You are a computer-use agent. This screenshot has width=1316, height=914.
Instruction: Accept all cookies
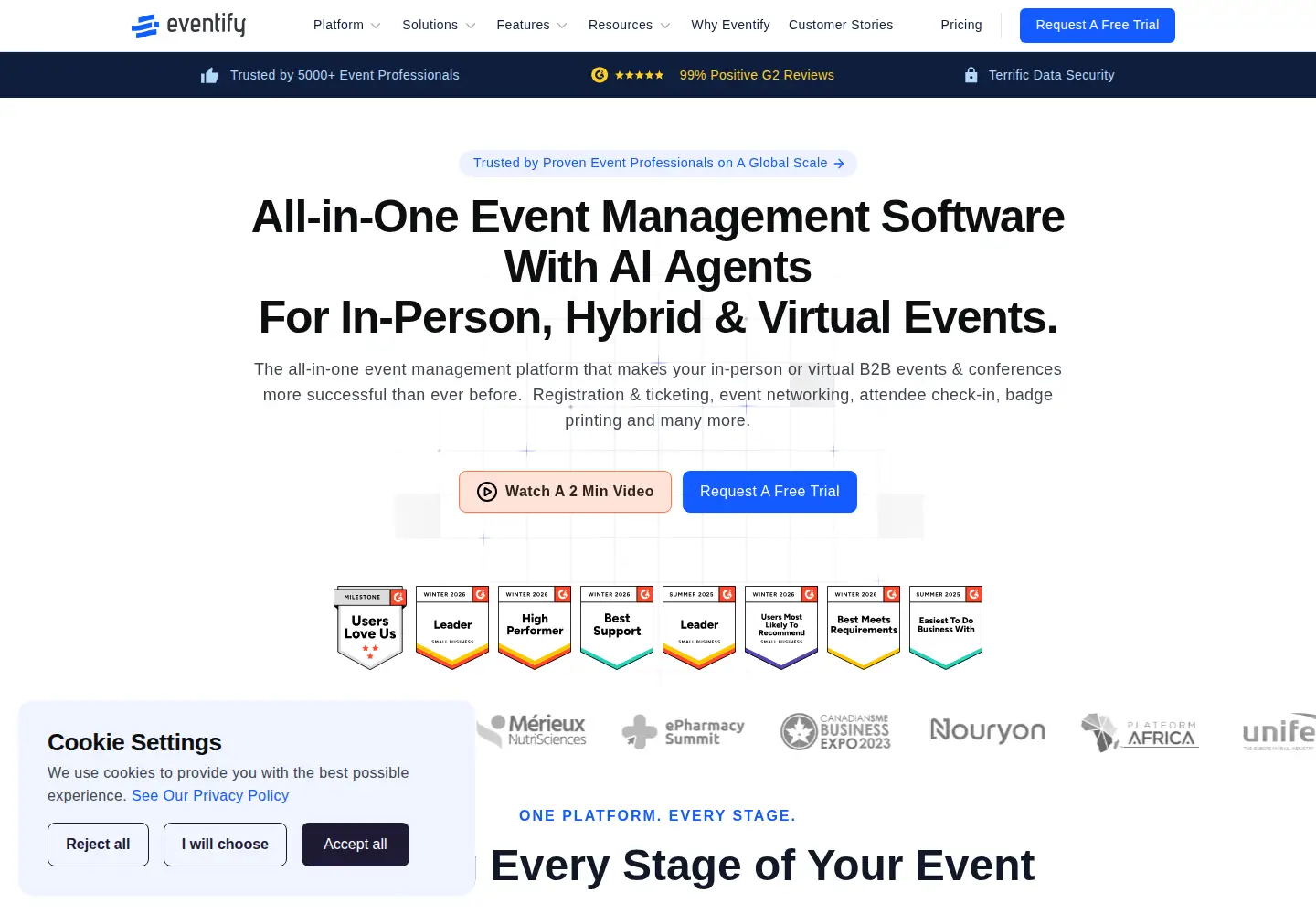click(x=356, y=845)
